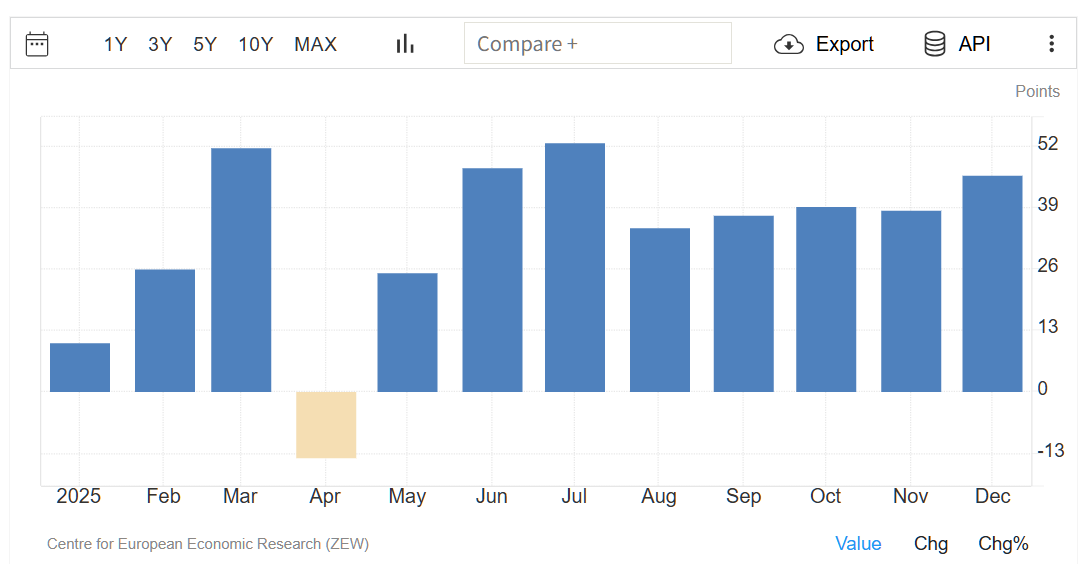Show the MAX time range
The width and height of the screenshot is (1091, 564).
pyautogui.click(x=315, y=44)
